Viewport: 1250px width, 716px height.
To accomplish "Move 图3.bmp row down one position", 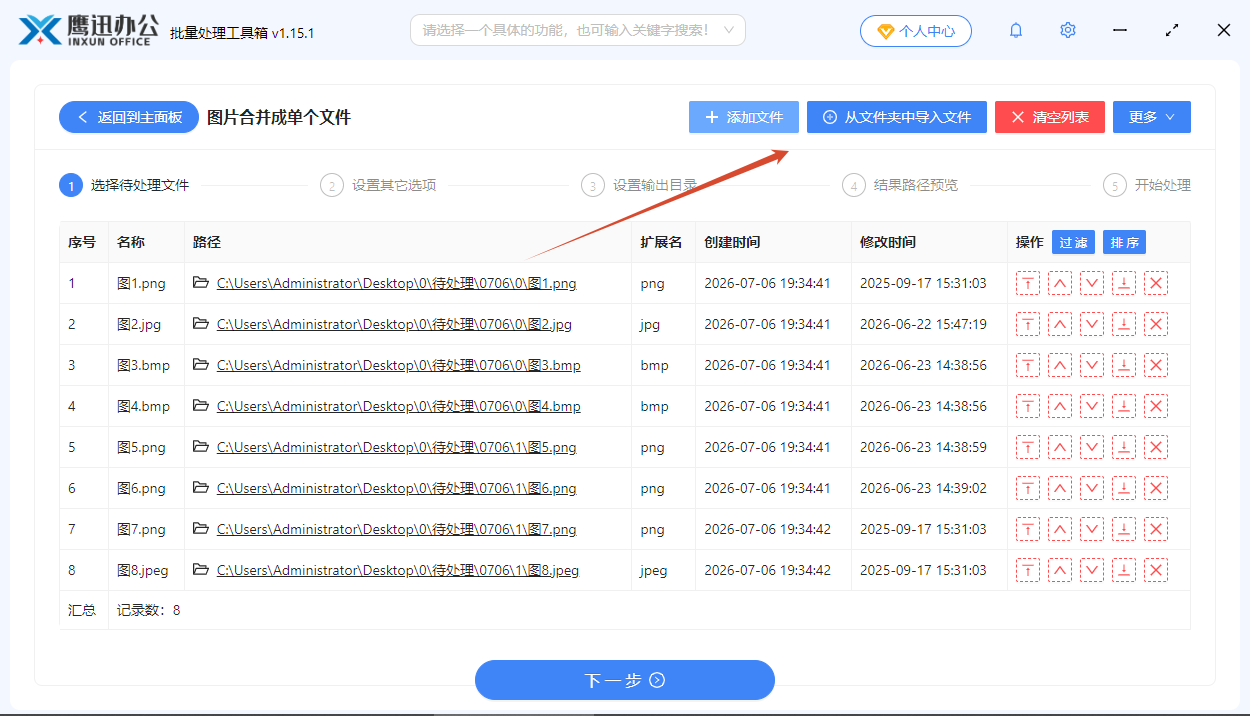I will point(1092,365).
